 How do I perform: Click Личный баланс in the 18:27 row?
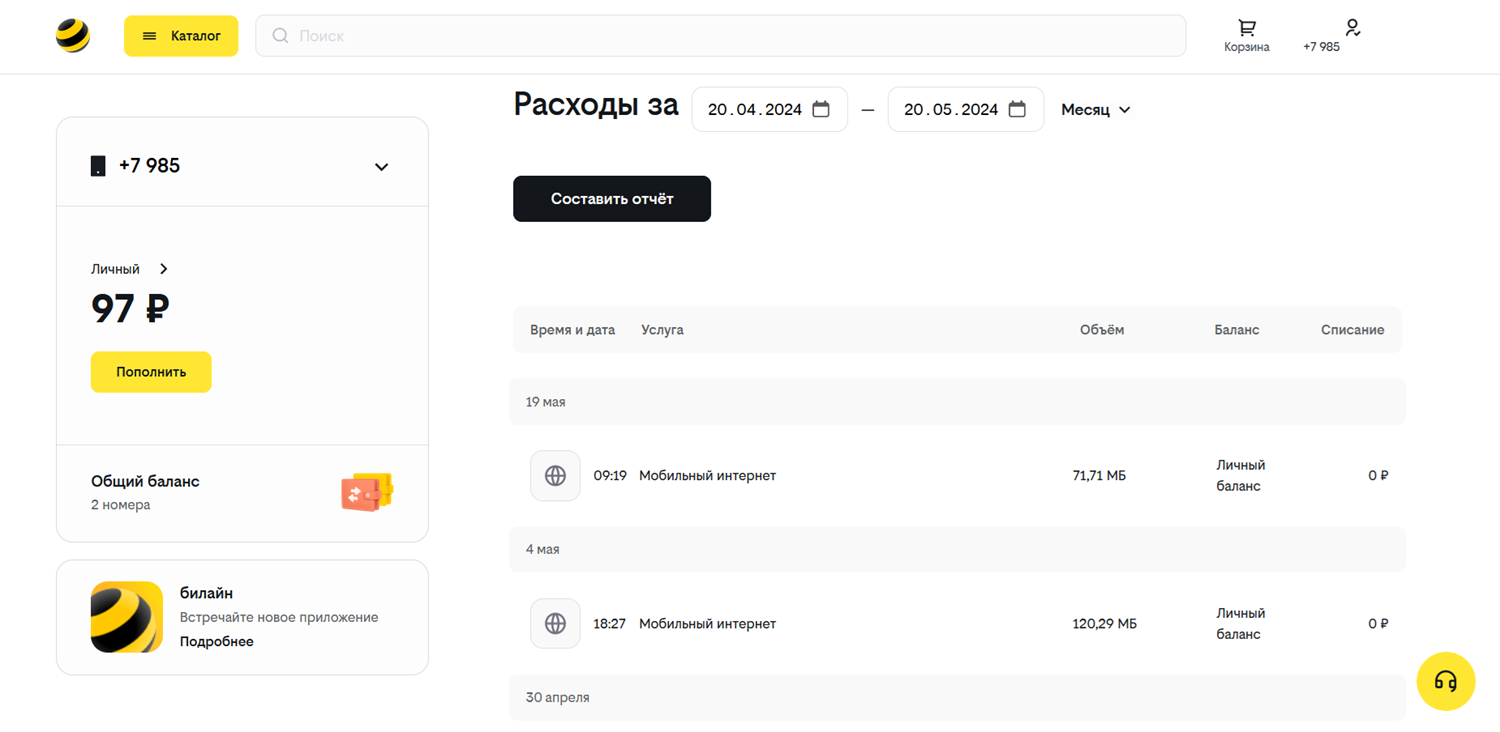pyautogui.click(x=1240, y=624)
